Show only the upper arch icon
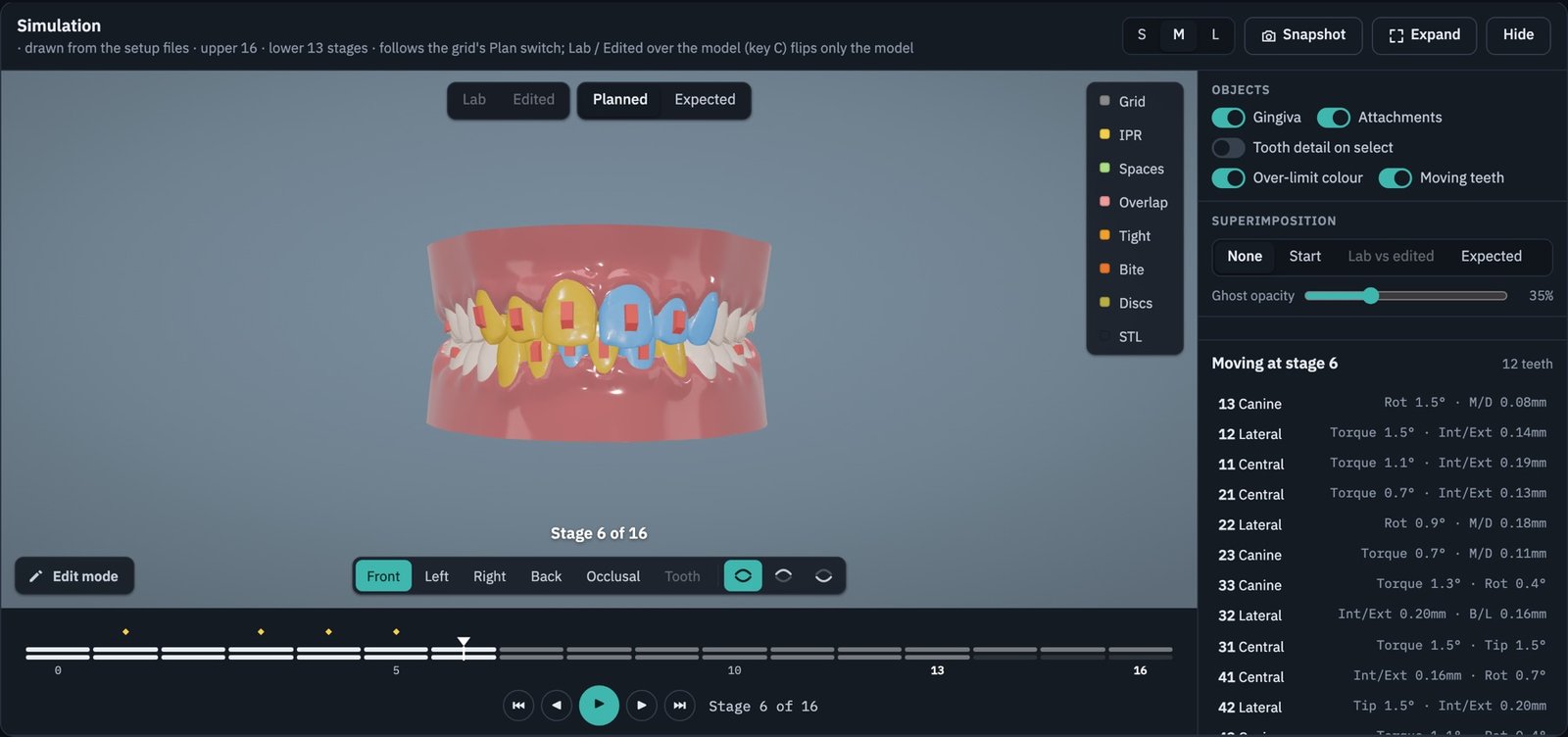1568x737 pixels. click(x=783, y=576)
